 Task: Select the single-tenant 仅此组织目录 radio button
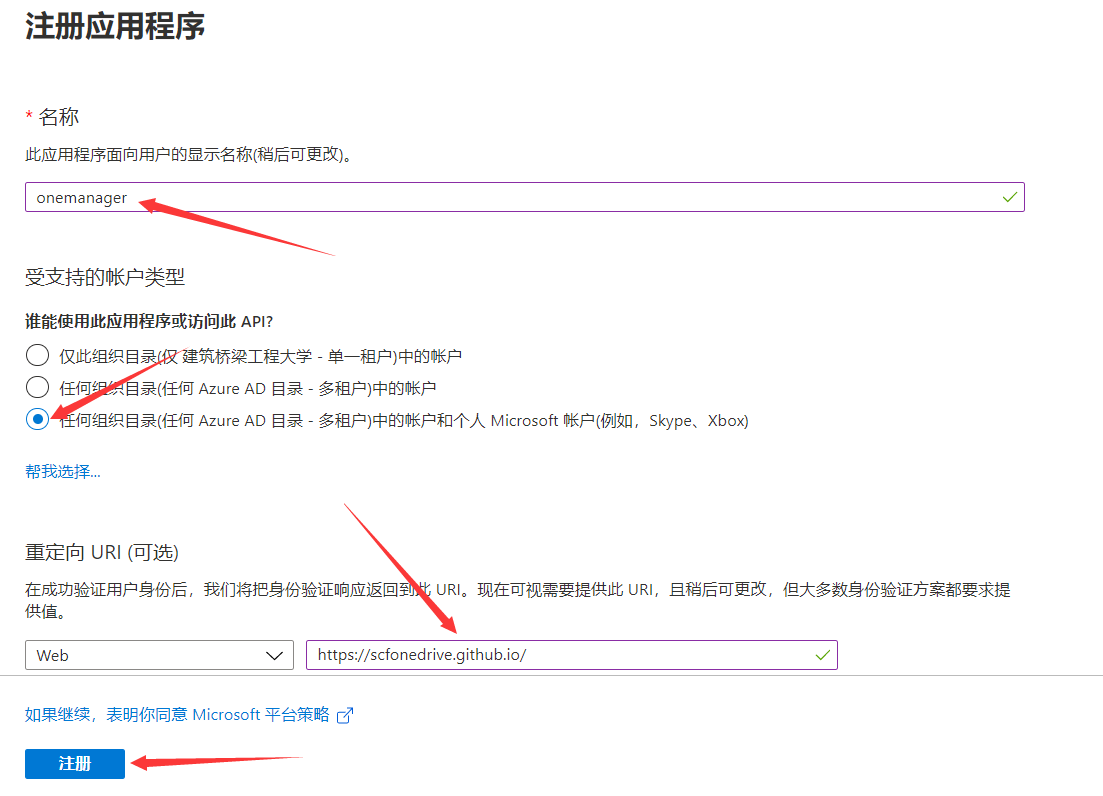point(37,355)
